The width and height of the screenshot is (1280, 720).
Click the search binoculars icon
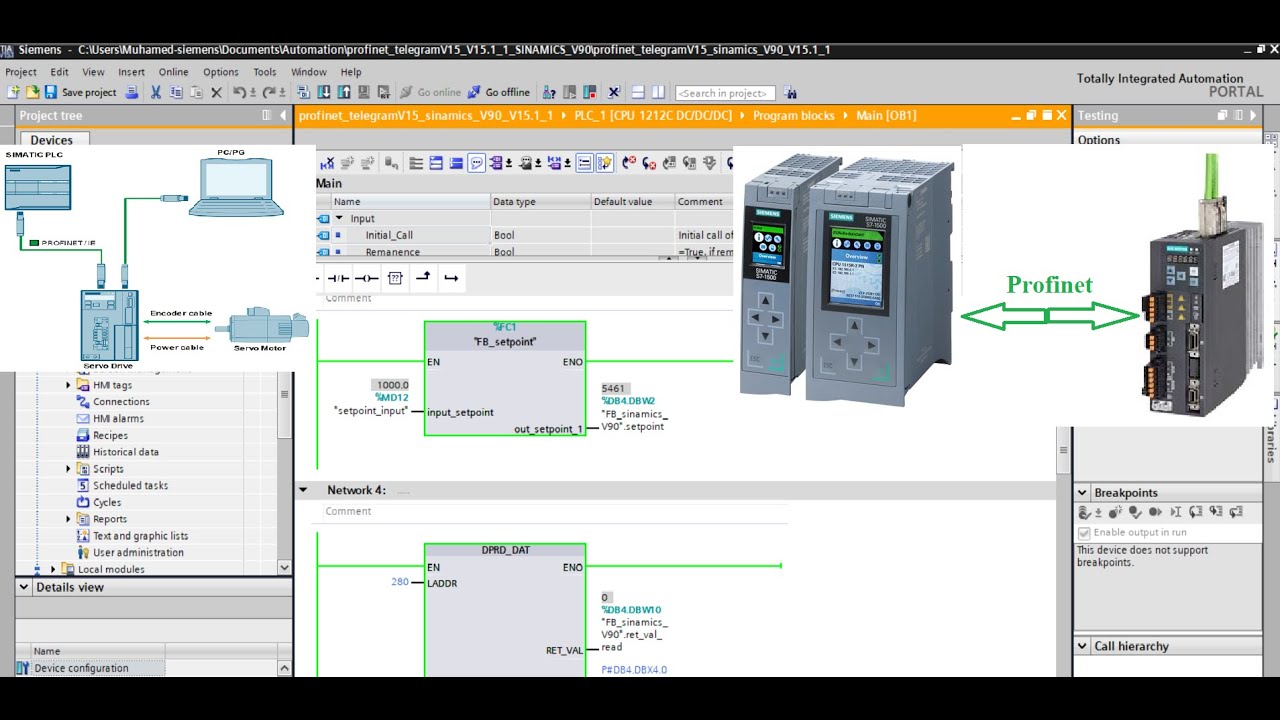pyautogui.click(x=790, y=93)
